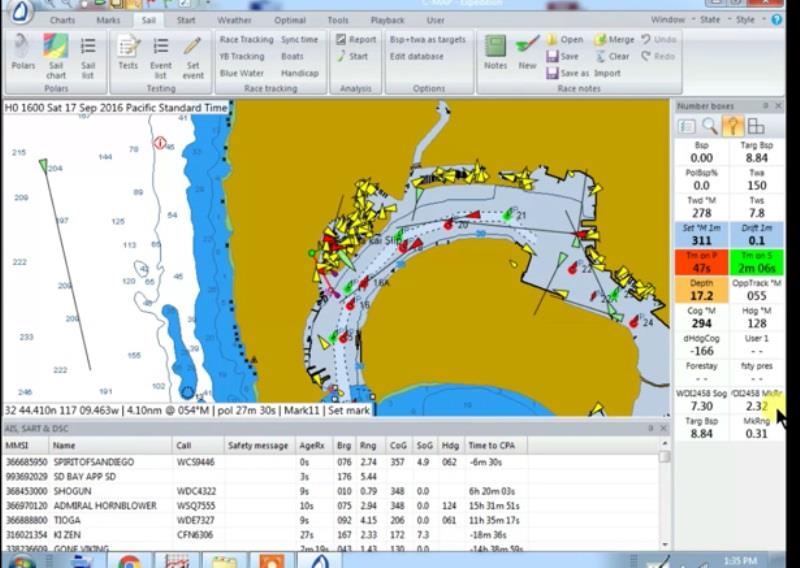Open the help question mark icon
800x568 pixels.
tap(777, 20)
